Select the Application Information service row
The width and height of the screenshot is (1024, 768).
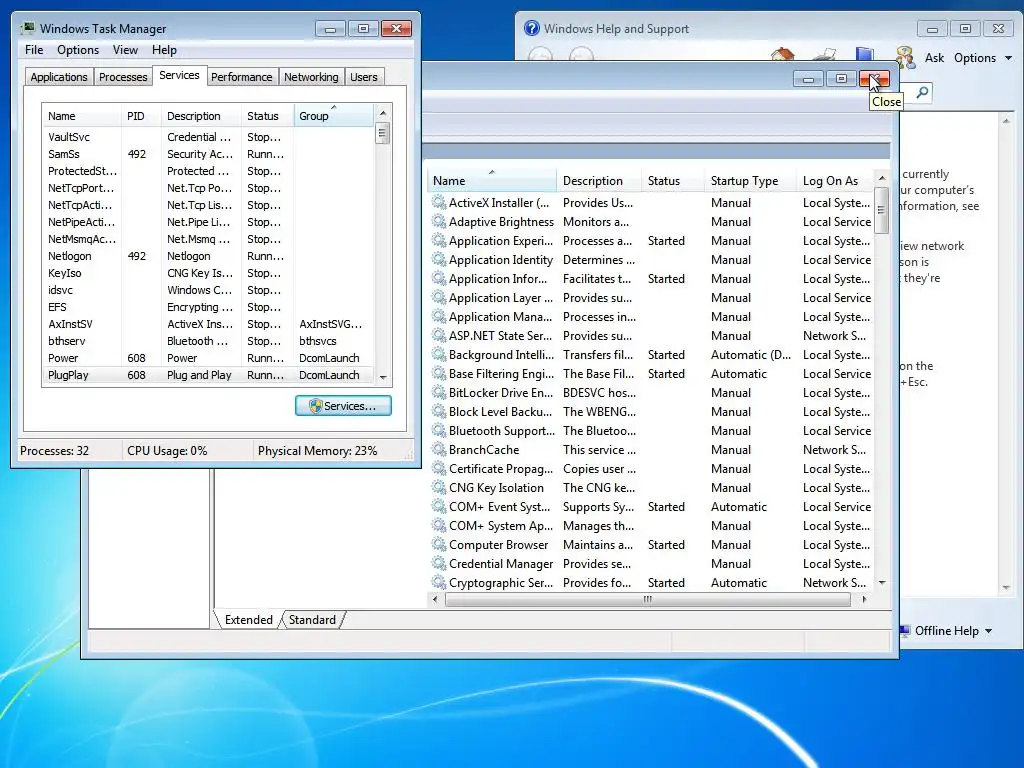tap(651, 278)
